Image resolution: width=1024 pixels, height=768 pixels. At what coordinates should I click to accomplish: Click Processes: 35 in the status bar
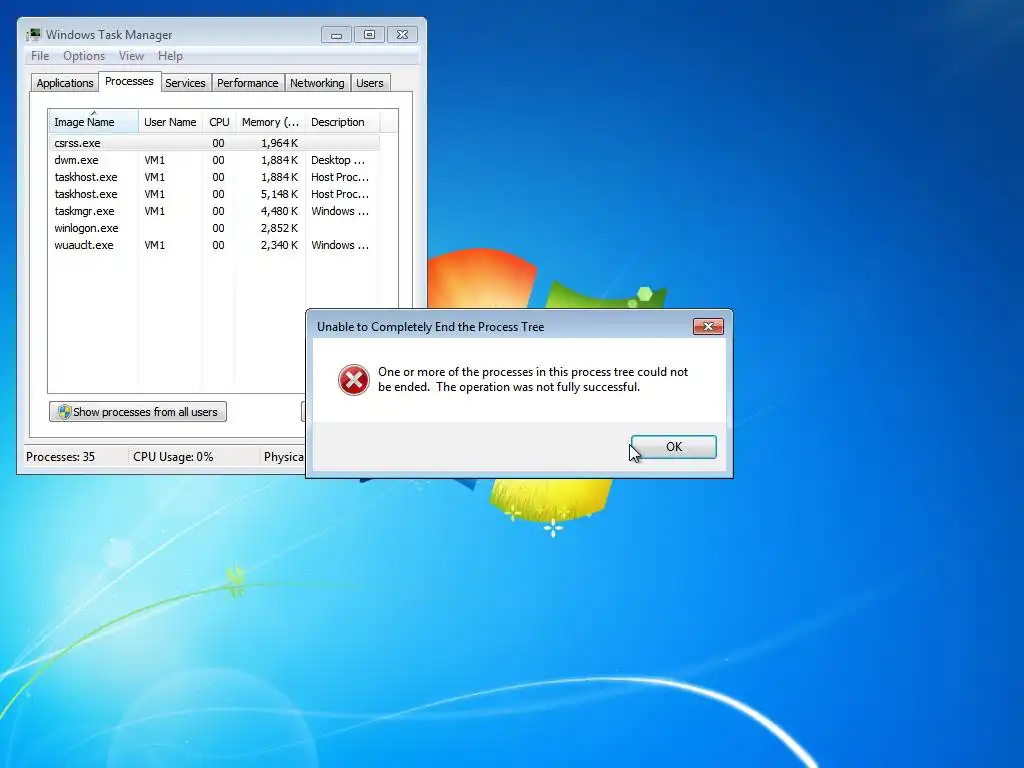(60, 456)
